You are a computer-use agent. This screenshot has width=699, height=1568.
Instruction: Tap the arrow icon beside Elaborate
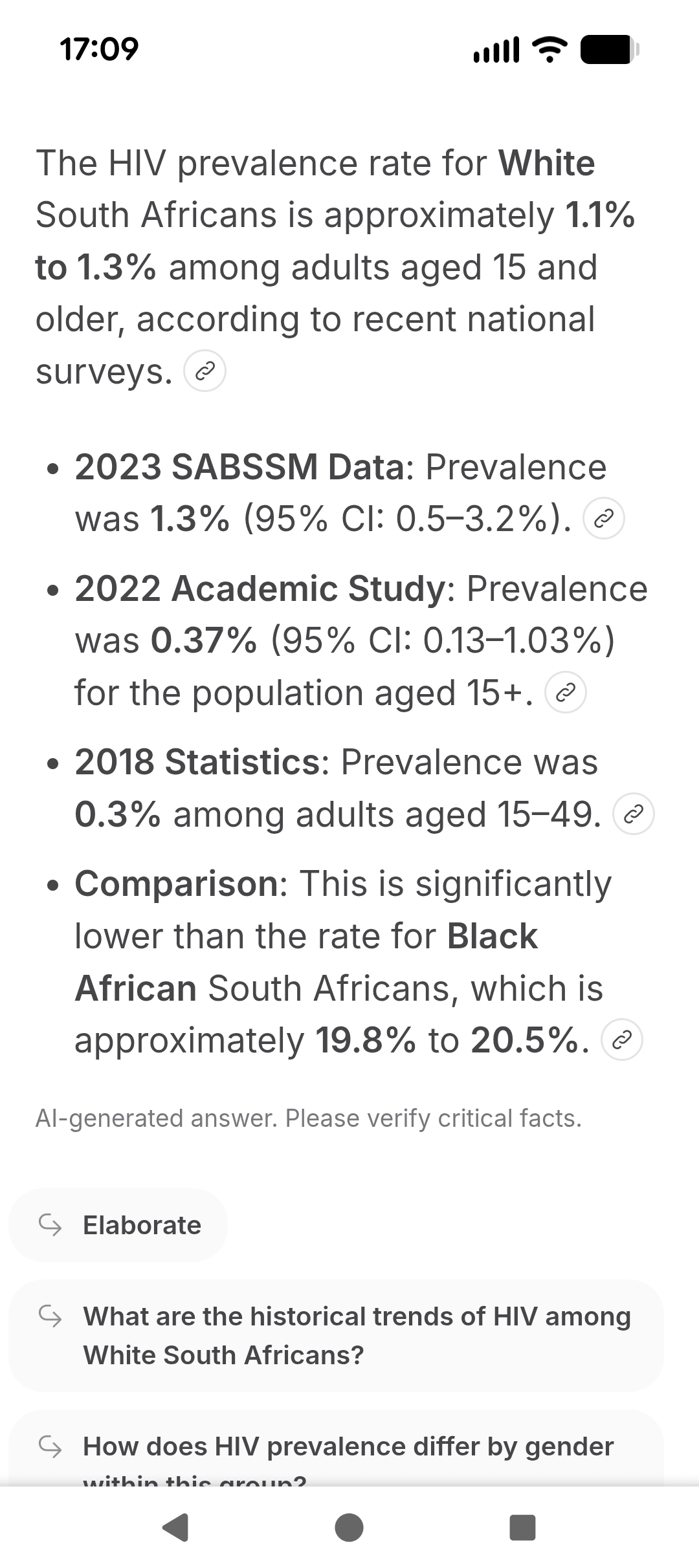pos(50,1225)
